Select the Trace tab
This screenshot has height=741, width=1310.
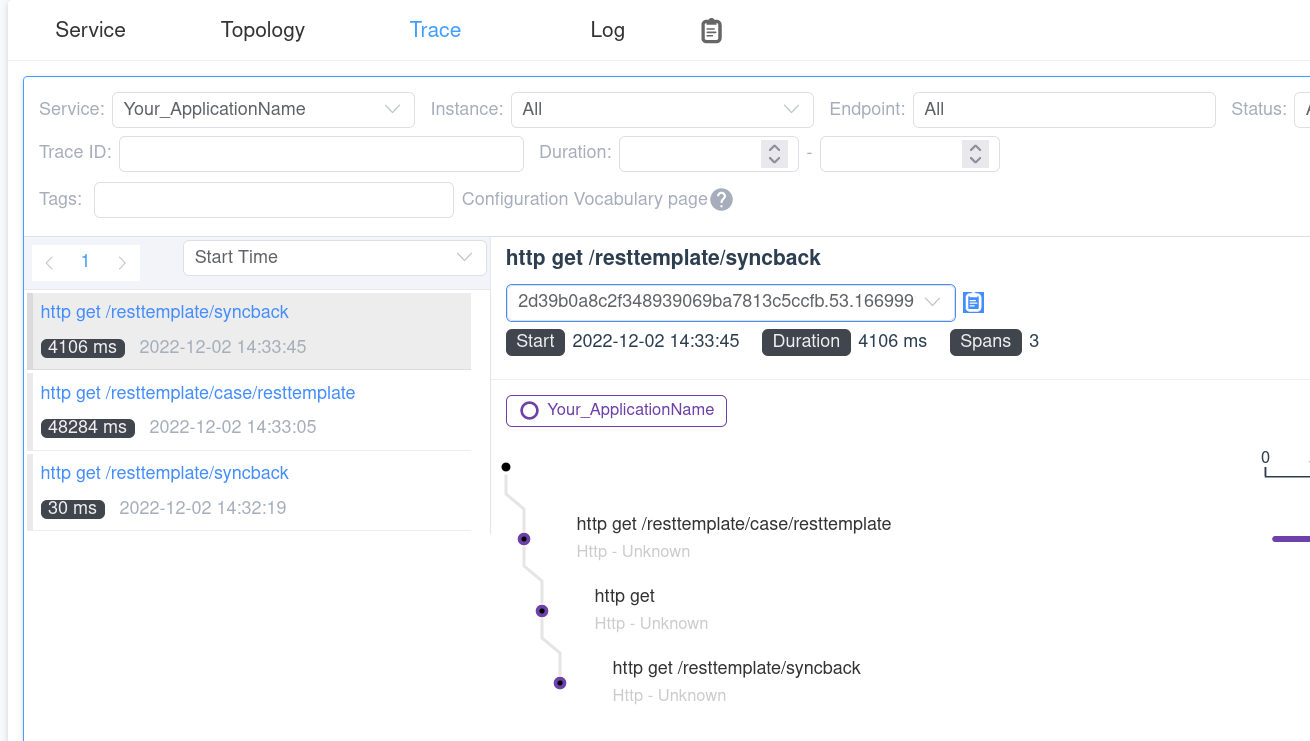tap(435, 30)
